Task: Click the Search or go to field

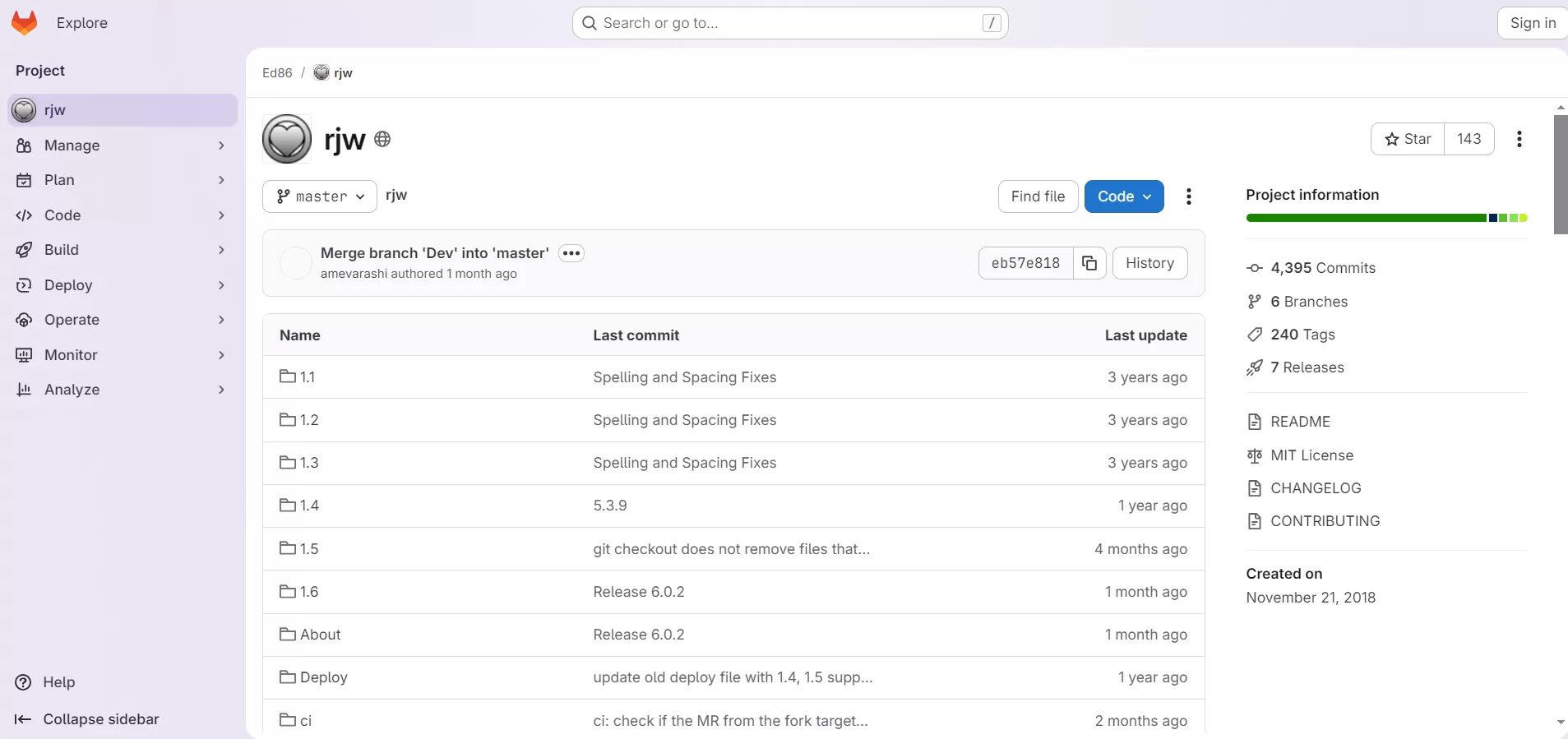Action: tap(789, 23)
